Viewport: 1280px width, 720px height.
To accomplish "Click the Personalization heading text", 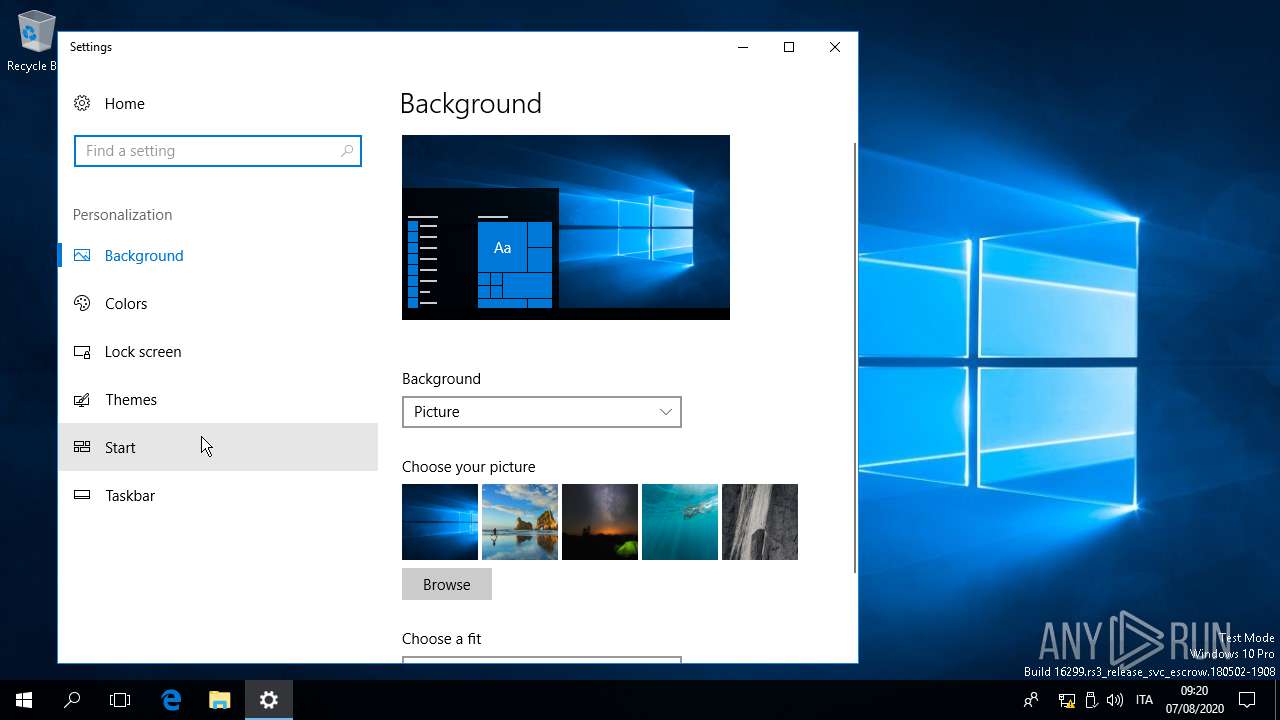I will click(x=122, y=215).
